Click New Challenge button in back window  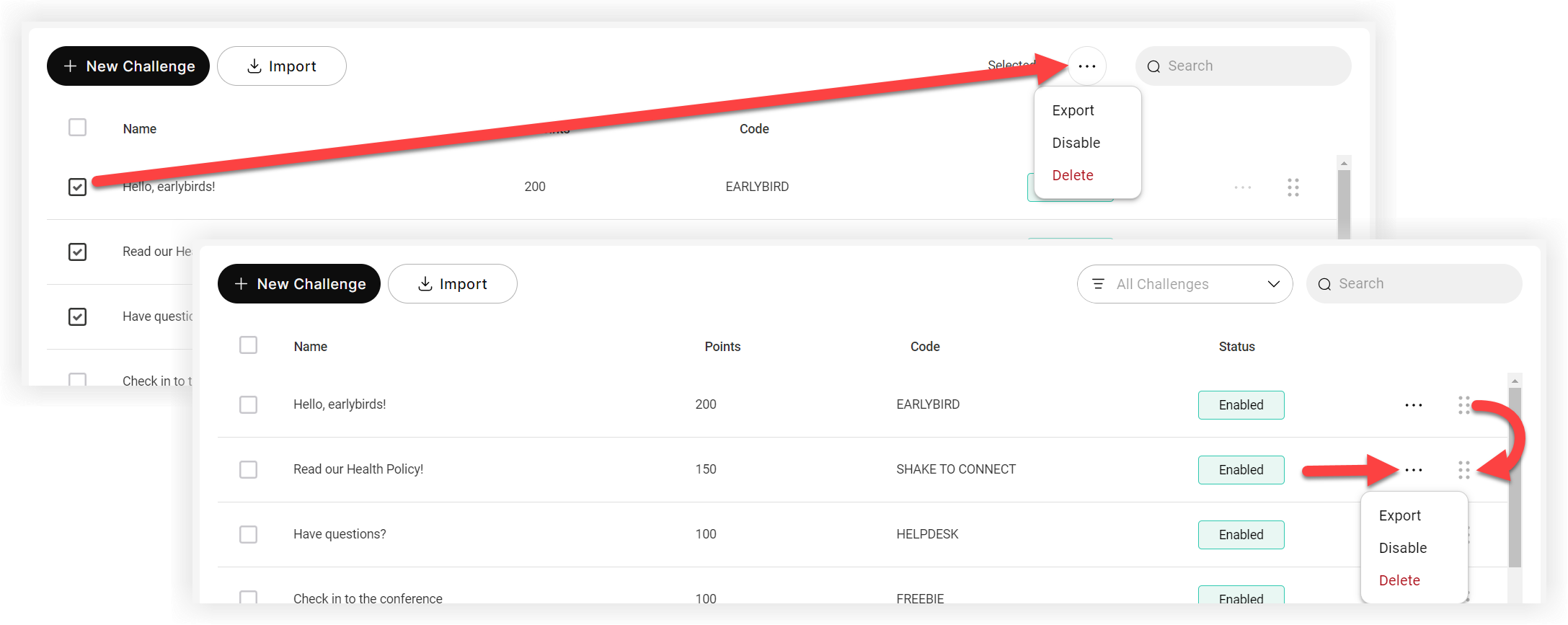click(128, 66)
